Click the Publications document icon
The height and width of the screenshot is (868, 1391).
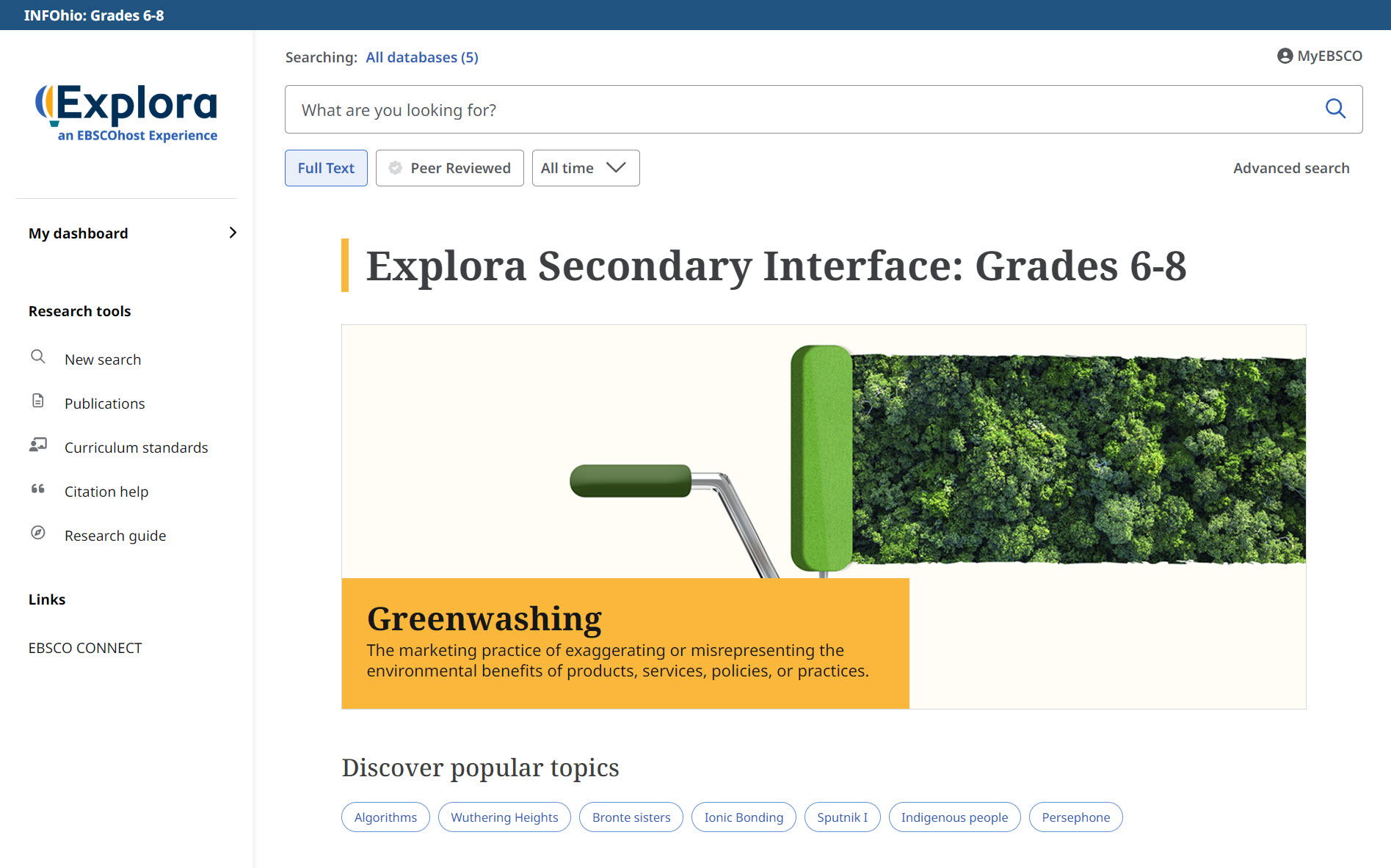click(x=38, y=401)
